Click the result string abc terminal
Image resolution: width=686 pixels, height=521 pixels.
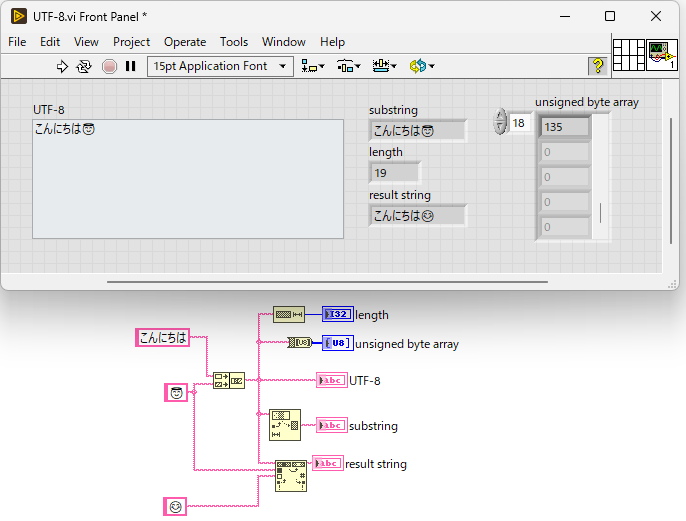328,463
